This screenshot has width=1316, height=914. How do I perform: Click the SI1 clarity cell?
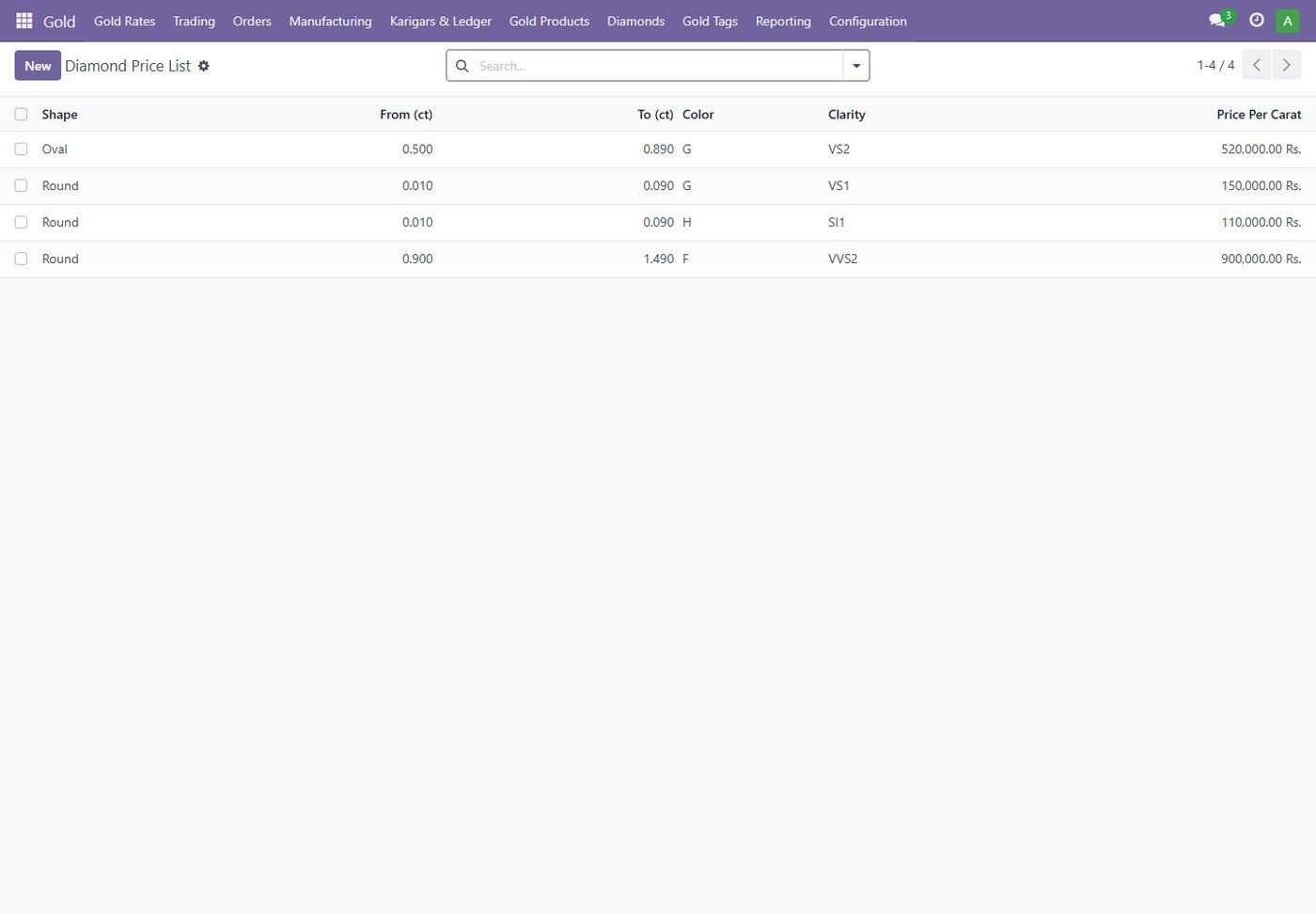point(837,222)
